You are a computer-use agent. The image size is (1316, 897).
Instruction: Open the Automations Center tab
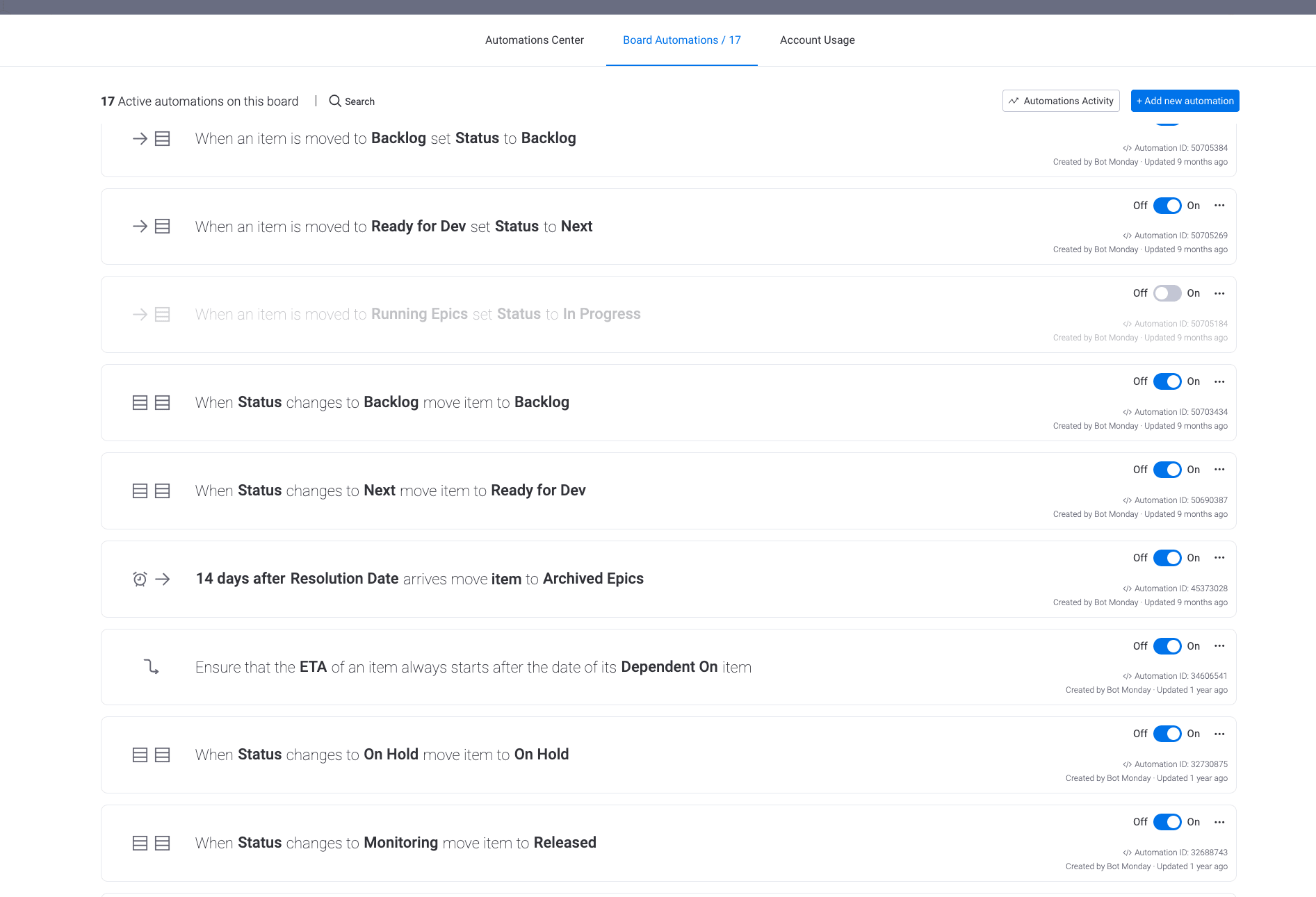(534, 40)
